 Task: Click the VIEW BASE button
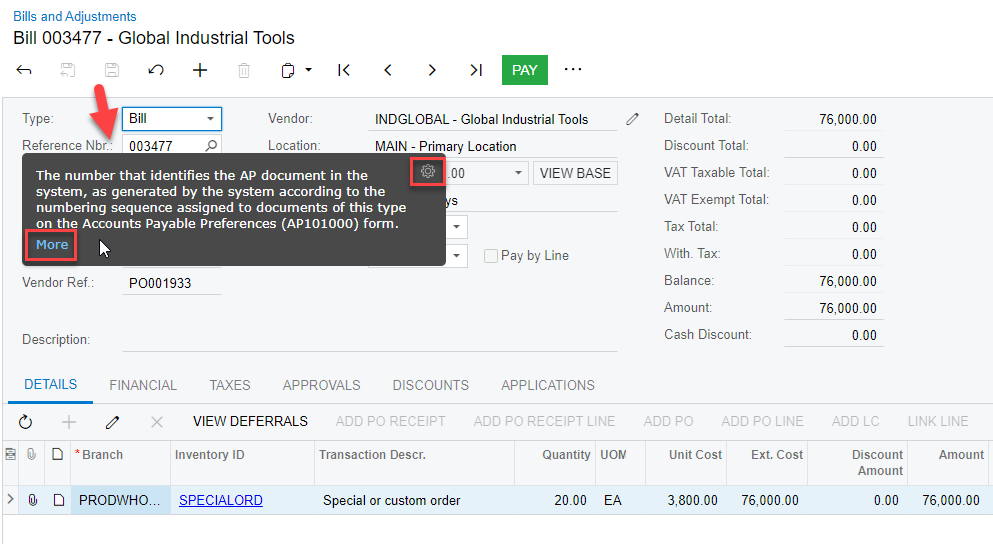pyautogui.click(x=575, y=173)
